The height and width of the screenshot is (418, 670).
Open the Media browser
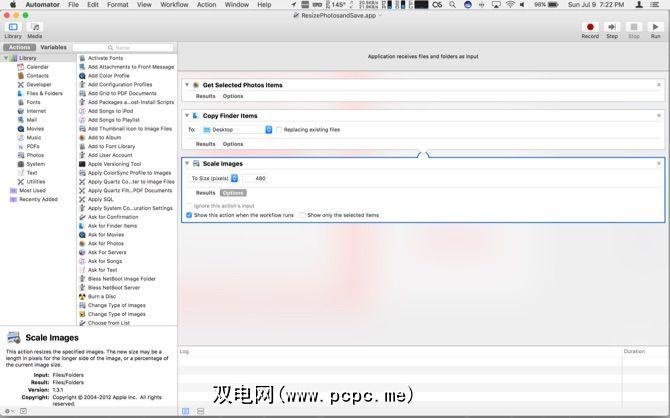pyautogui.click(x=35, y=27)
